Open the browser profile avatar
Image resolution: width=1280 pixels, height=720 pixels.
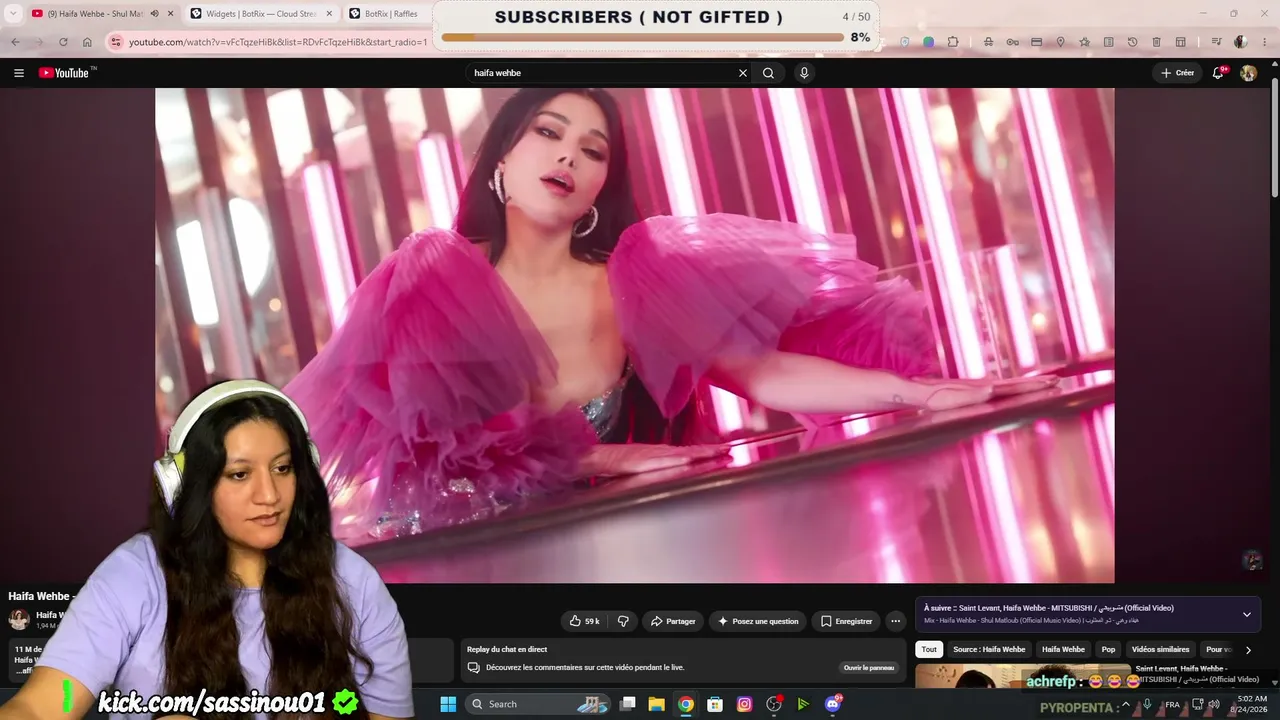[x=1240, y=42]
